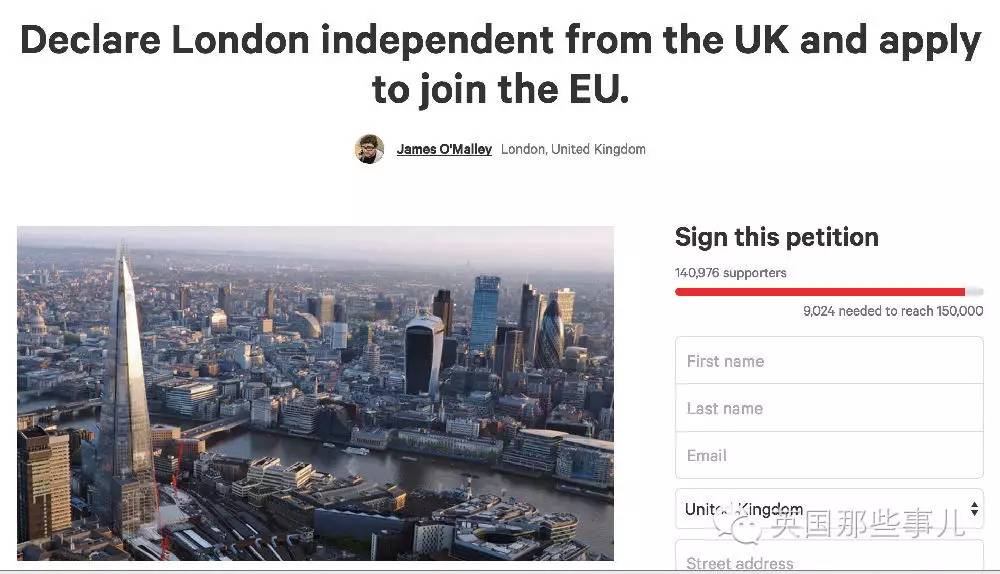Open the United Kingdom country dropdown
Screen dimensions: 1000x574
click(x=820, y=510)
